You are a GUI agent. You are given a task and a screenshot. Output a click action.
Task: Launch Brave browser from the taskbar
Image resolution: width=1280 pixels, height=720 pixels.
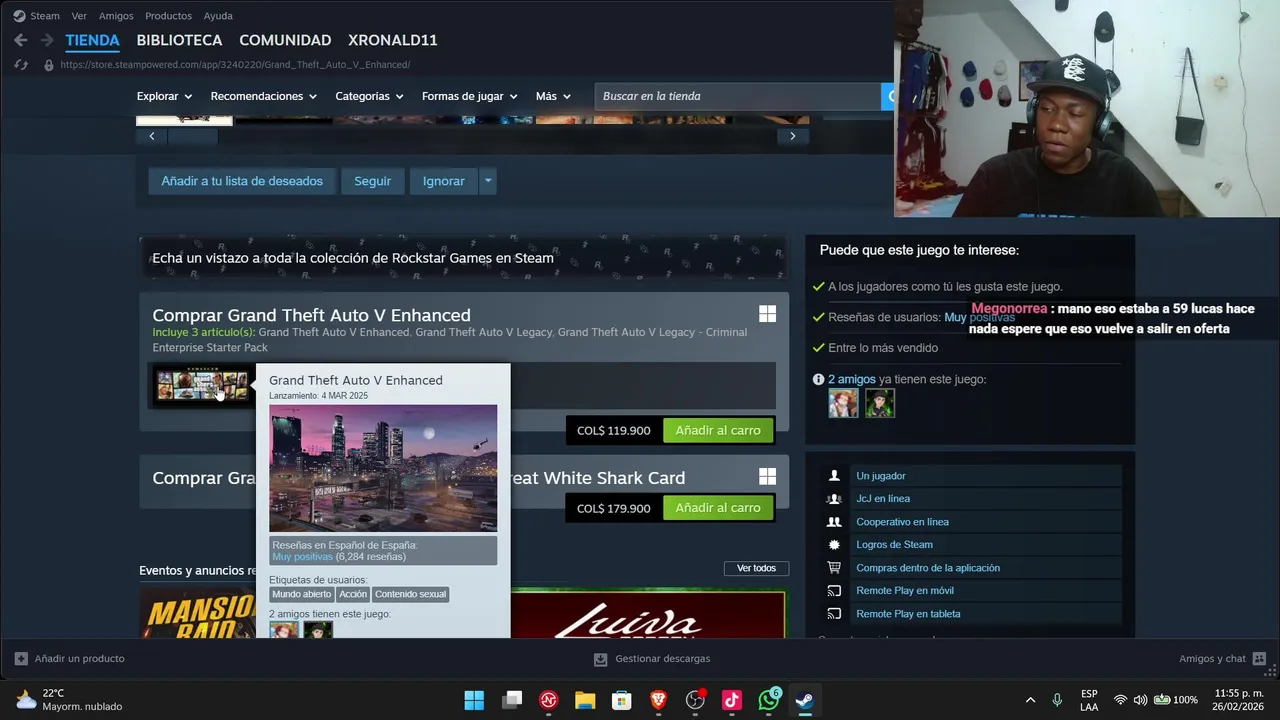(658, 700)
